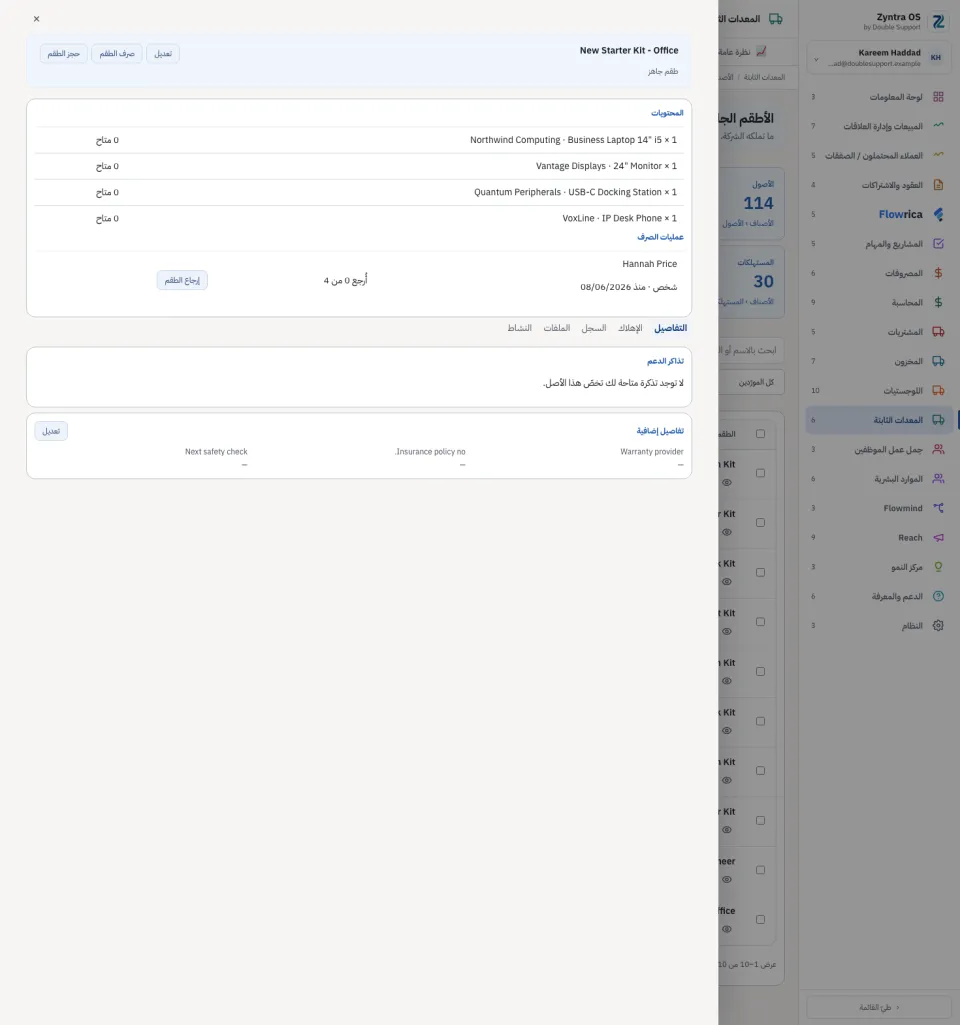Click the النظام settings gear icon
This screenshot has width=960, height=1025.
(938, 626)
